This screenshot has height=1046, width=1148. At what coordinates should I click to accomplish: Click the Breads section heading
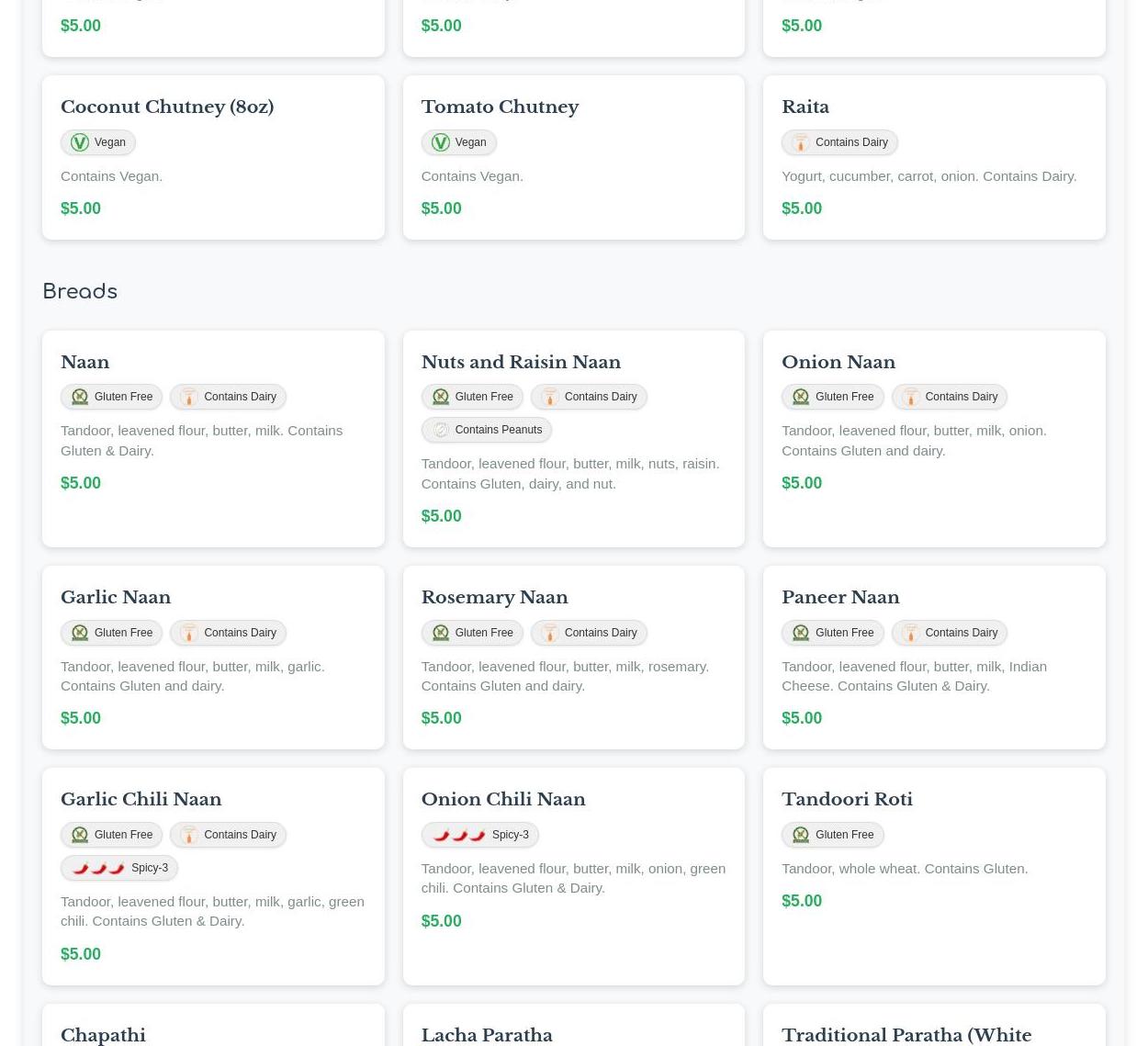click(x=80, y=292)
